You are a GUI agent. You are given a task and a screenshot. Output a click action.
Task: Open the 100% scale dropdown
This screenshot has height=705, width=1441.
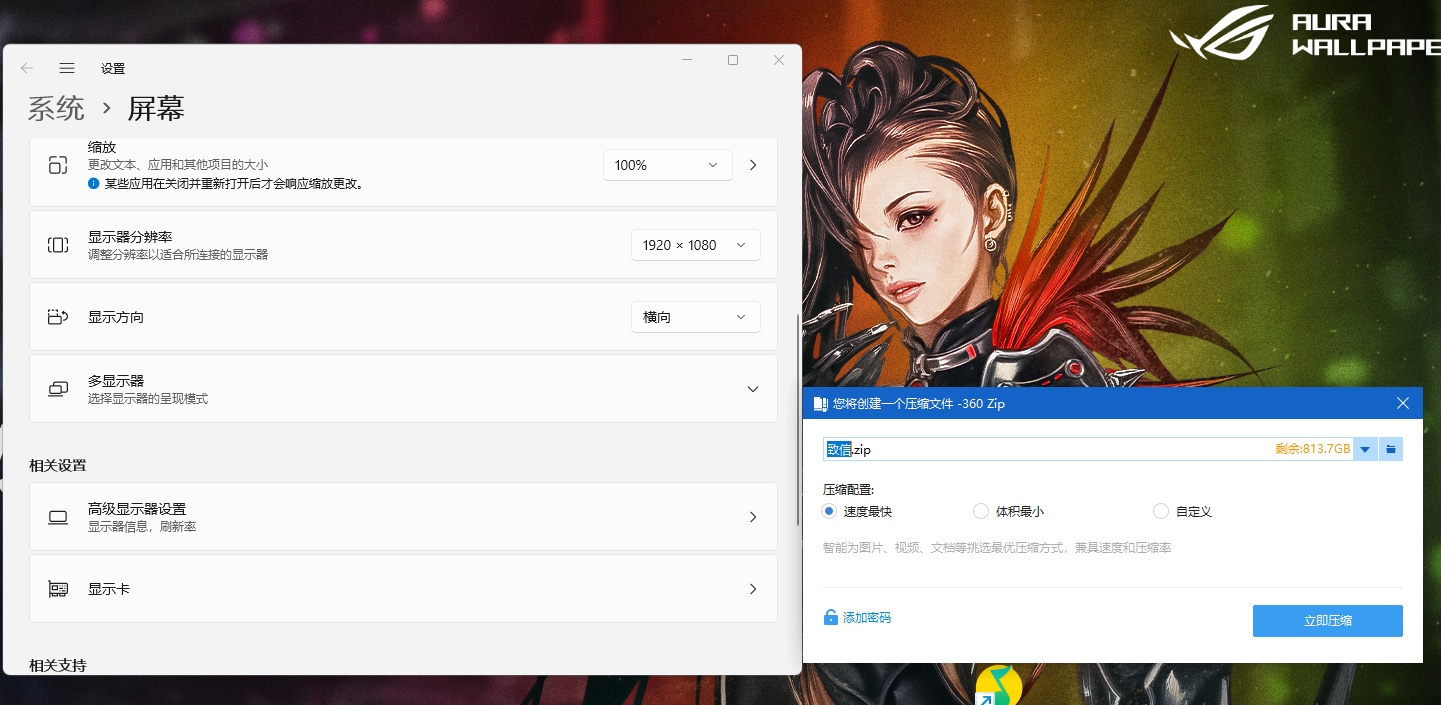pyautogui.click(x=668, y=165)
